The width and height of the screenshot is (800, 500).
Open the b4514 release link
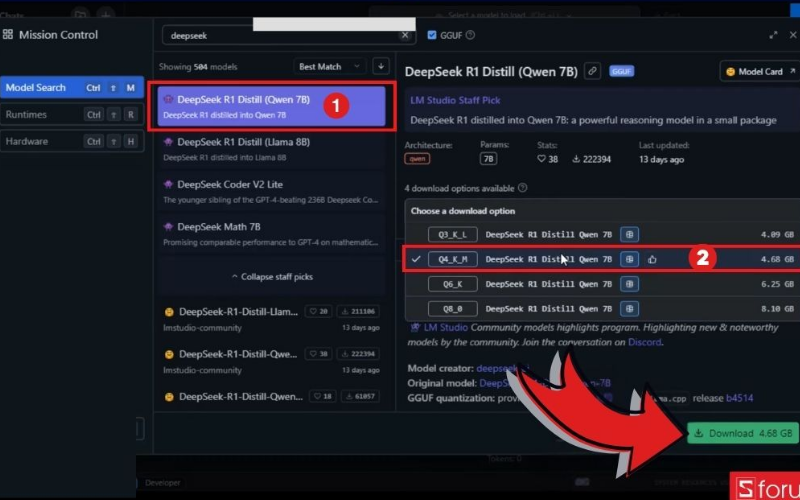[x=739, y=397]
